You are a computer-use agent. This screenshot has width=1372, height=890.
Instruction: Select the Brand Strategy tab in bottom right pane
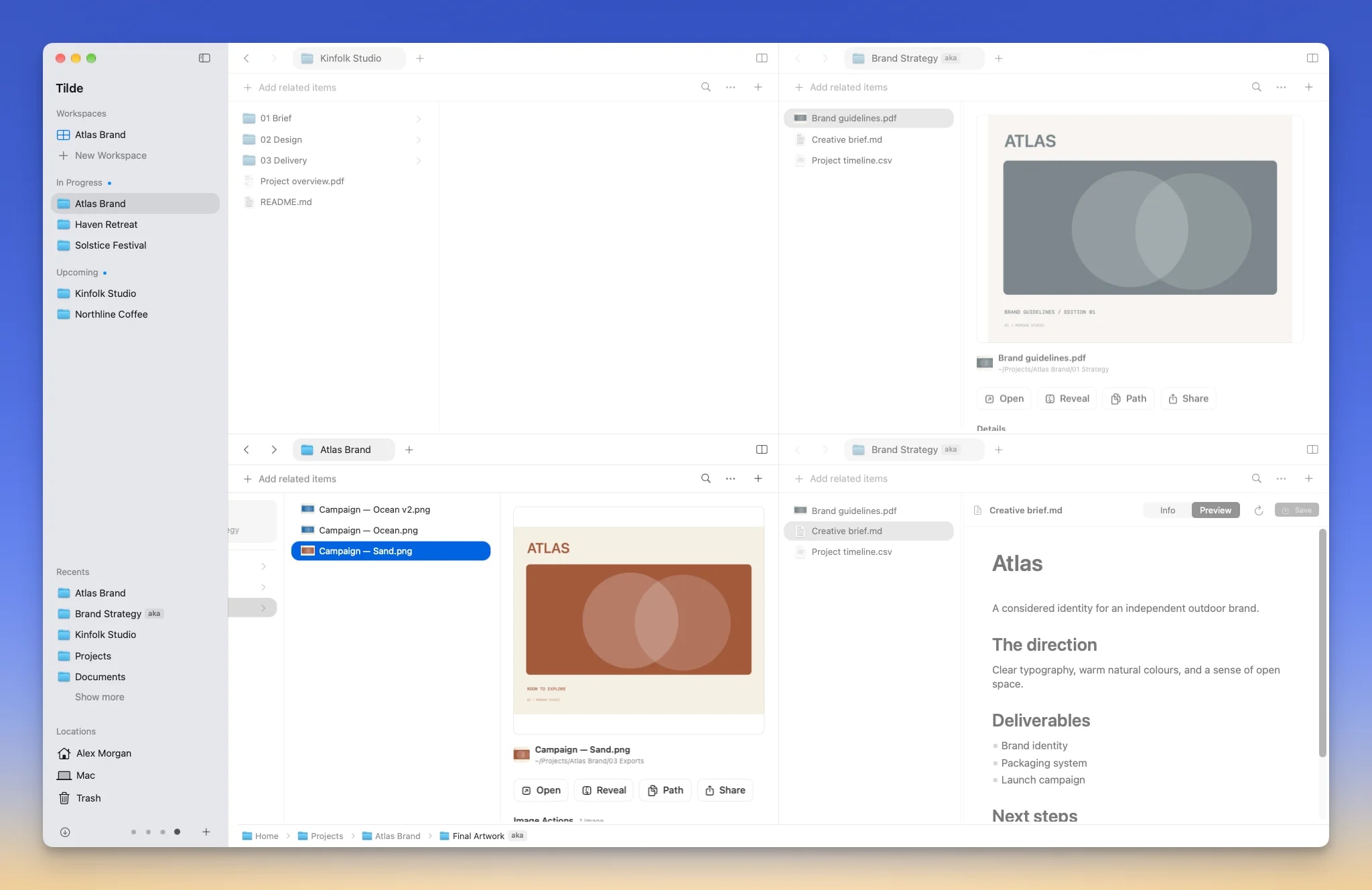[914, 450]
